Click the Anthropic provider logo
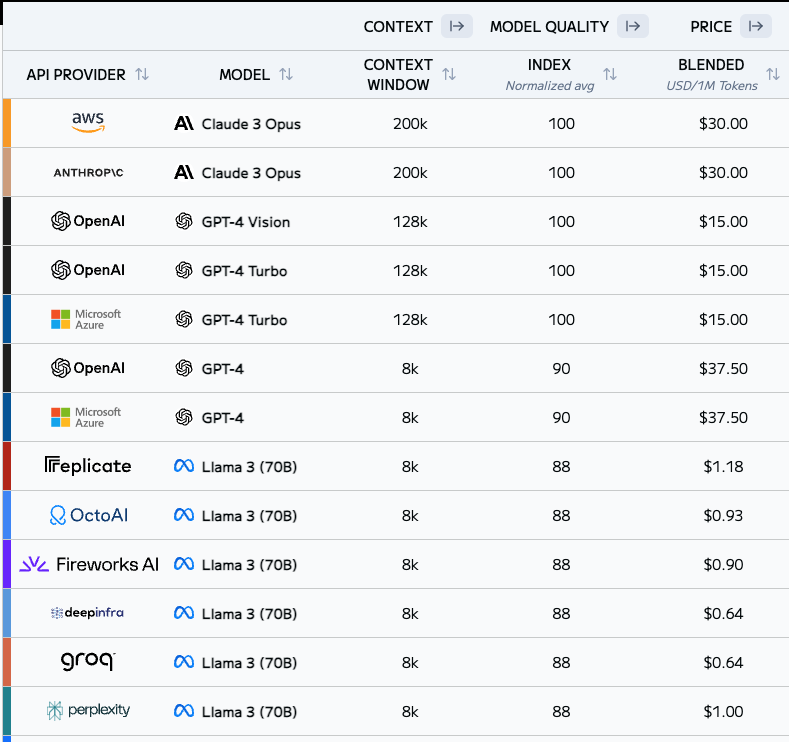The width and height of the screenshot is (789, 742). click(x=89, y=173)
